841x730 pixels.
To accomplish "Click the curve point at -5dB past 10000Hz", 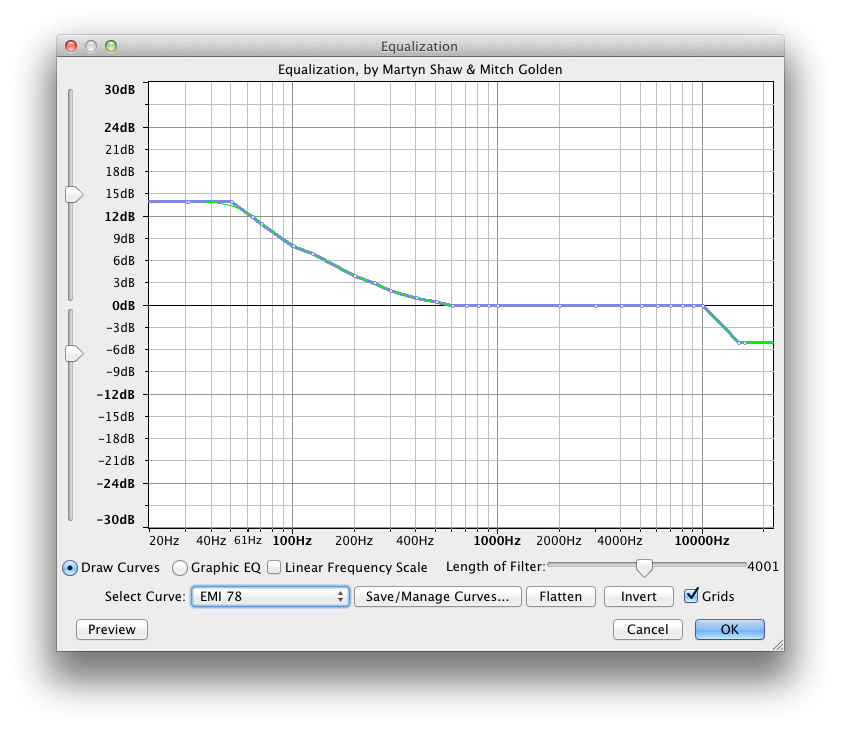I will coord(740,343).
